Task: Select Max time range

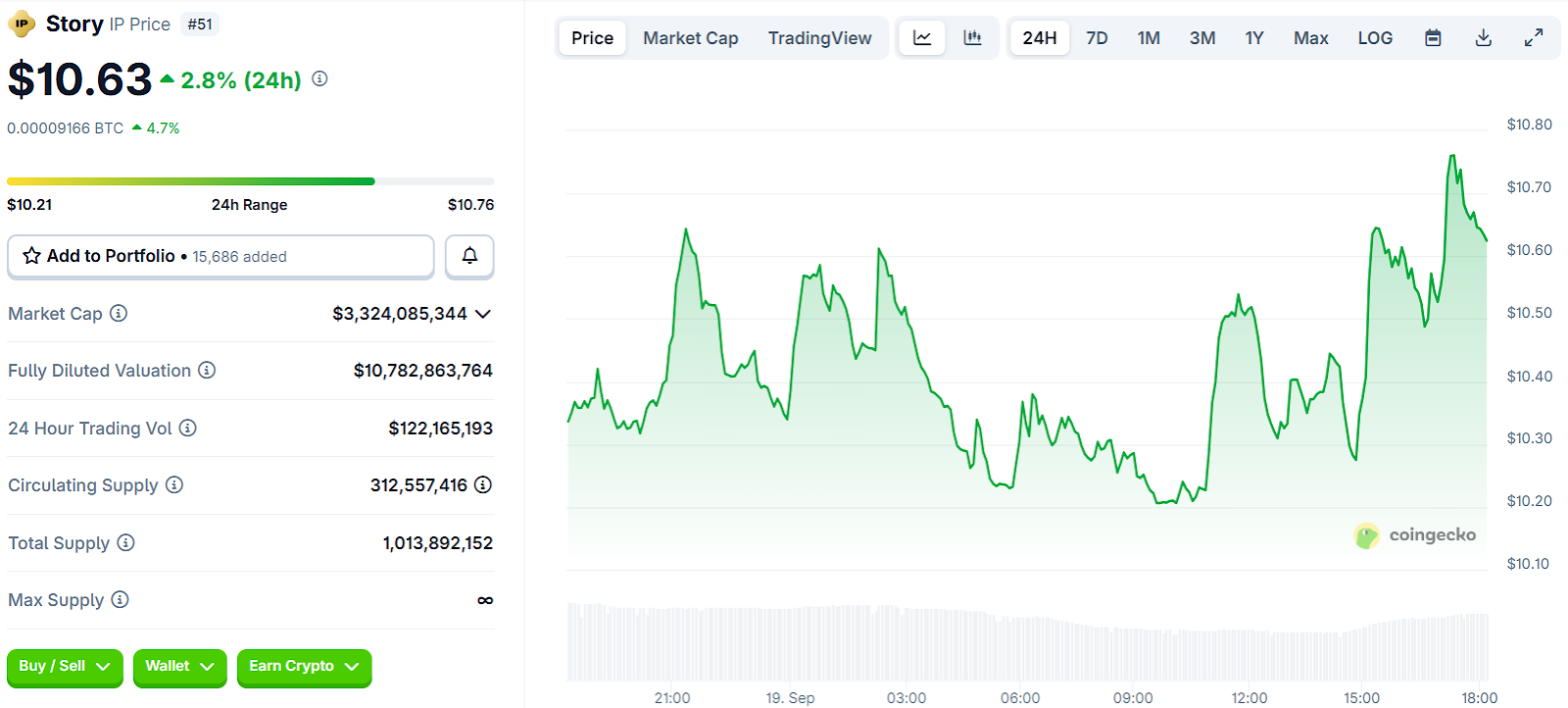Action: [x=1311, y=38]
